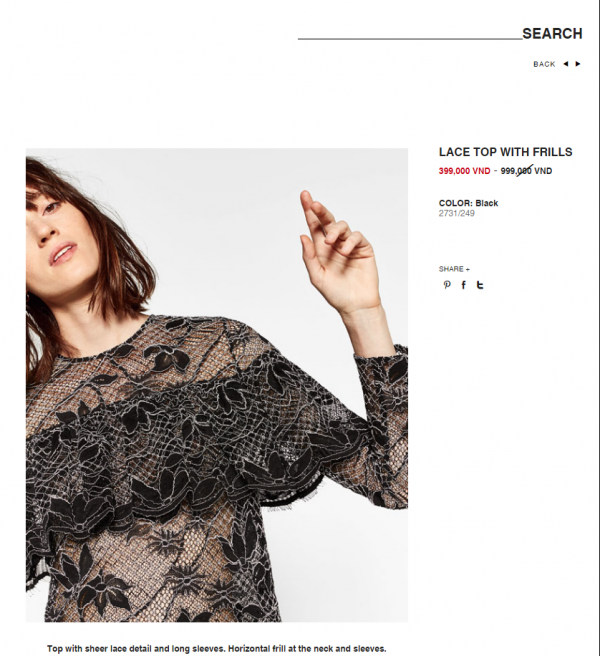Share the product on Facebook
Screen dimensions: 600x656
(464, 285)
